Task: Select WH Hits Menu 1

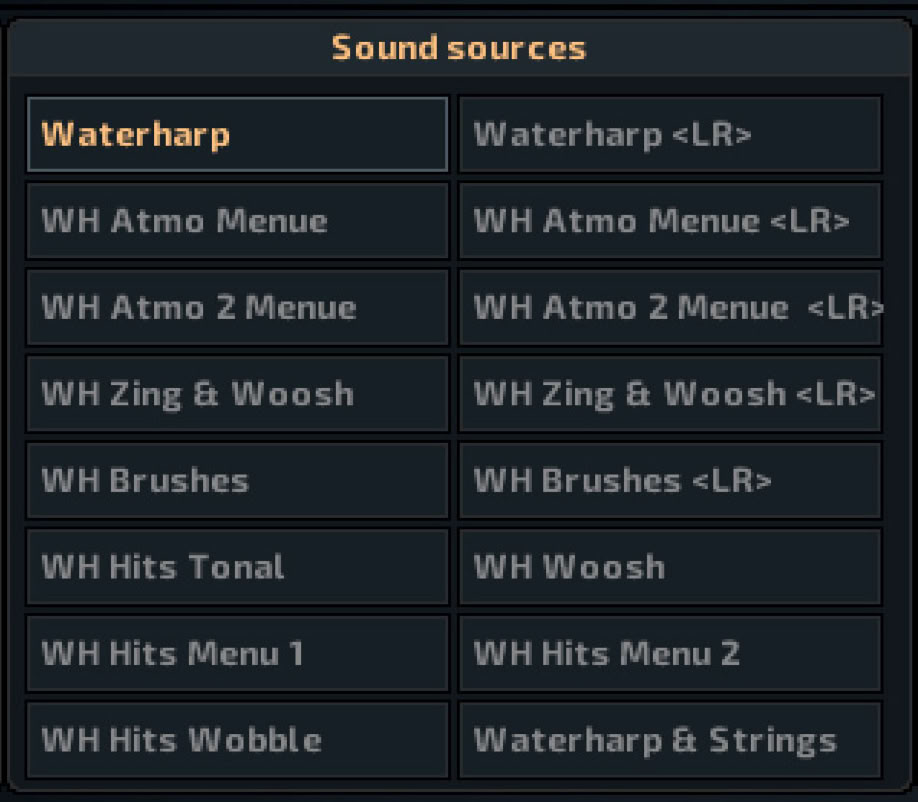Action: point(238,653)
